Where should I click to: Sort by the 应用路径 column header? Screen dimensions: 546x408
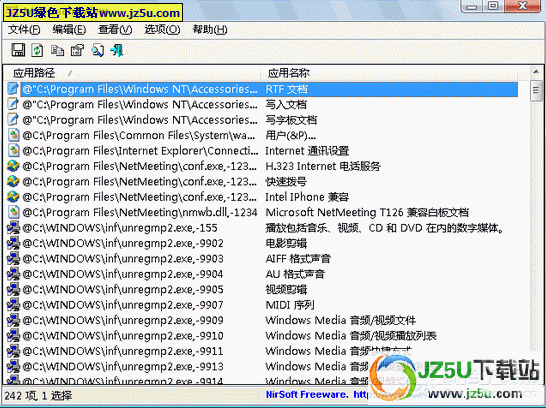pos(132,73)
